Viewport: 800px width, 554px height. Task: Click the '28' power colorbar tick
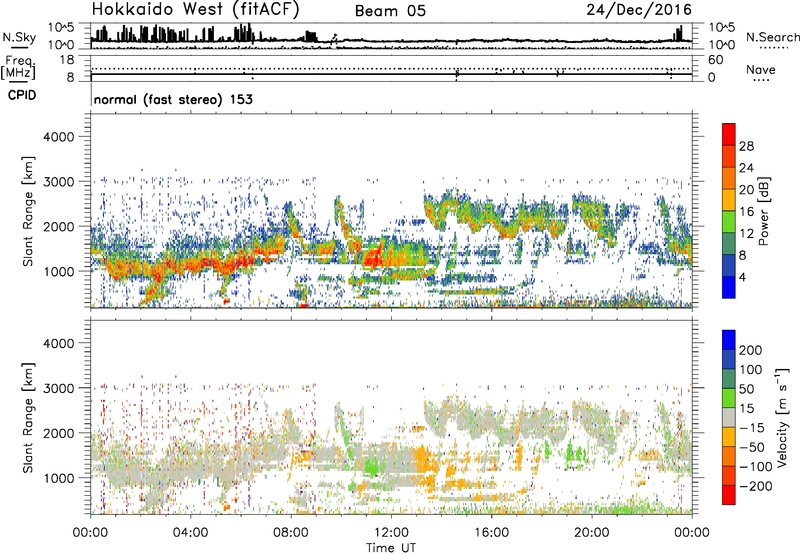(x=746, y=146)
